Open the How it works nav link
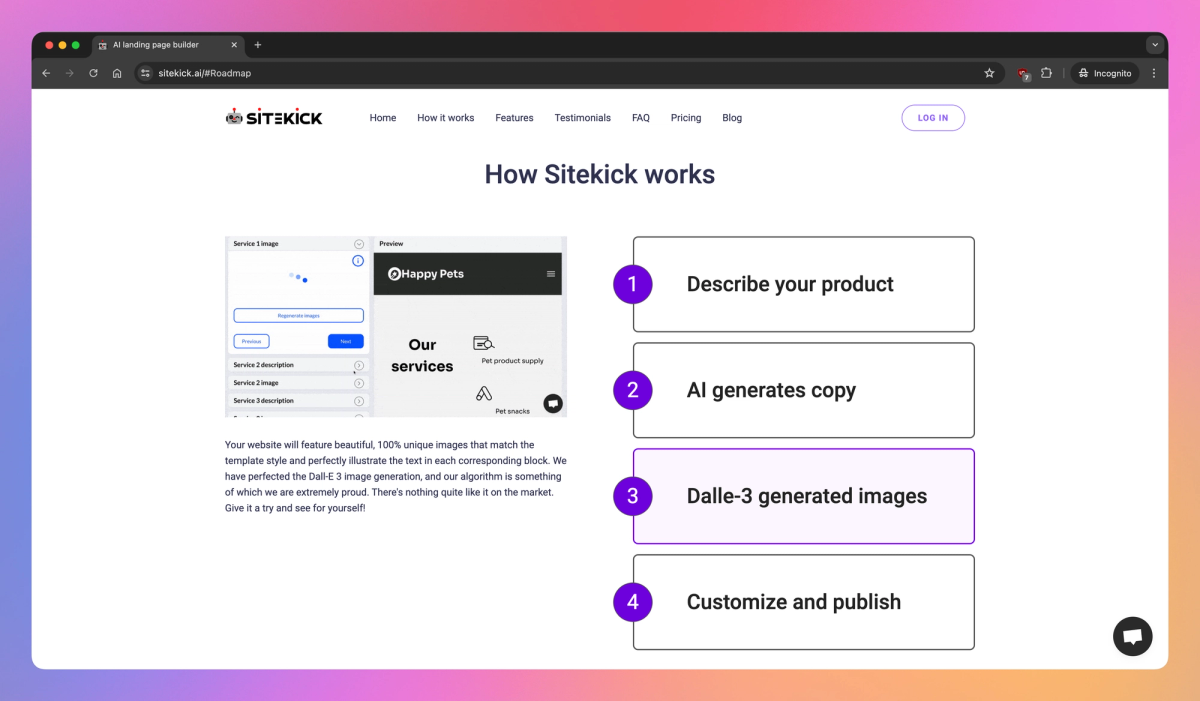The image size is (1200, 701). 446,118
